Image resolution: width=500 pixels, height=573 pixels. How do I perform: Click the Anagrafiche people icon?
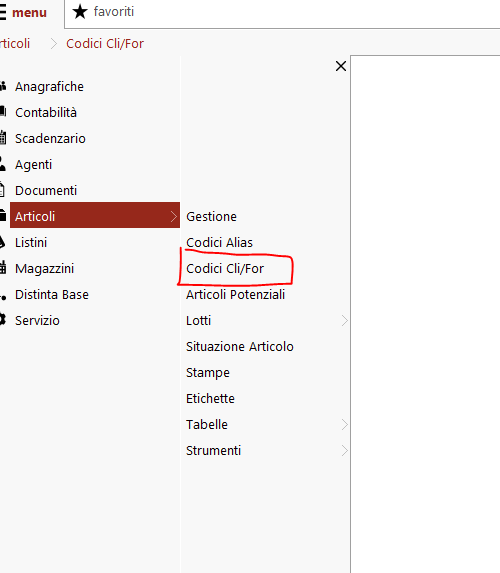point(3,87)
